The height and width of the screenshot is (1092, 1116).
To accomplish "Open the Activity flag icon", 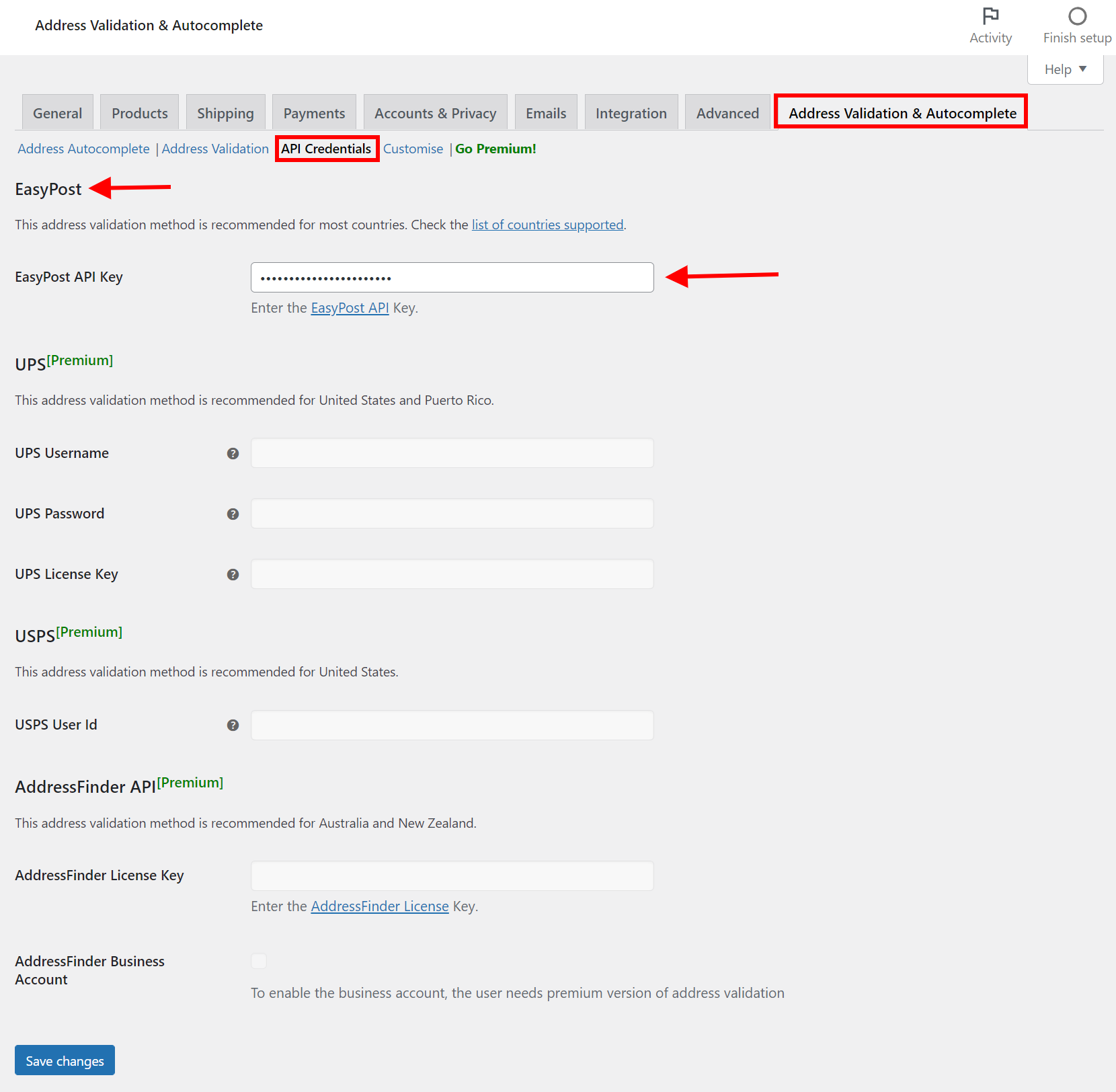I will 990,16.
